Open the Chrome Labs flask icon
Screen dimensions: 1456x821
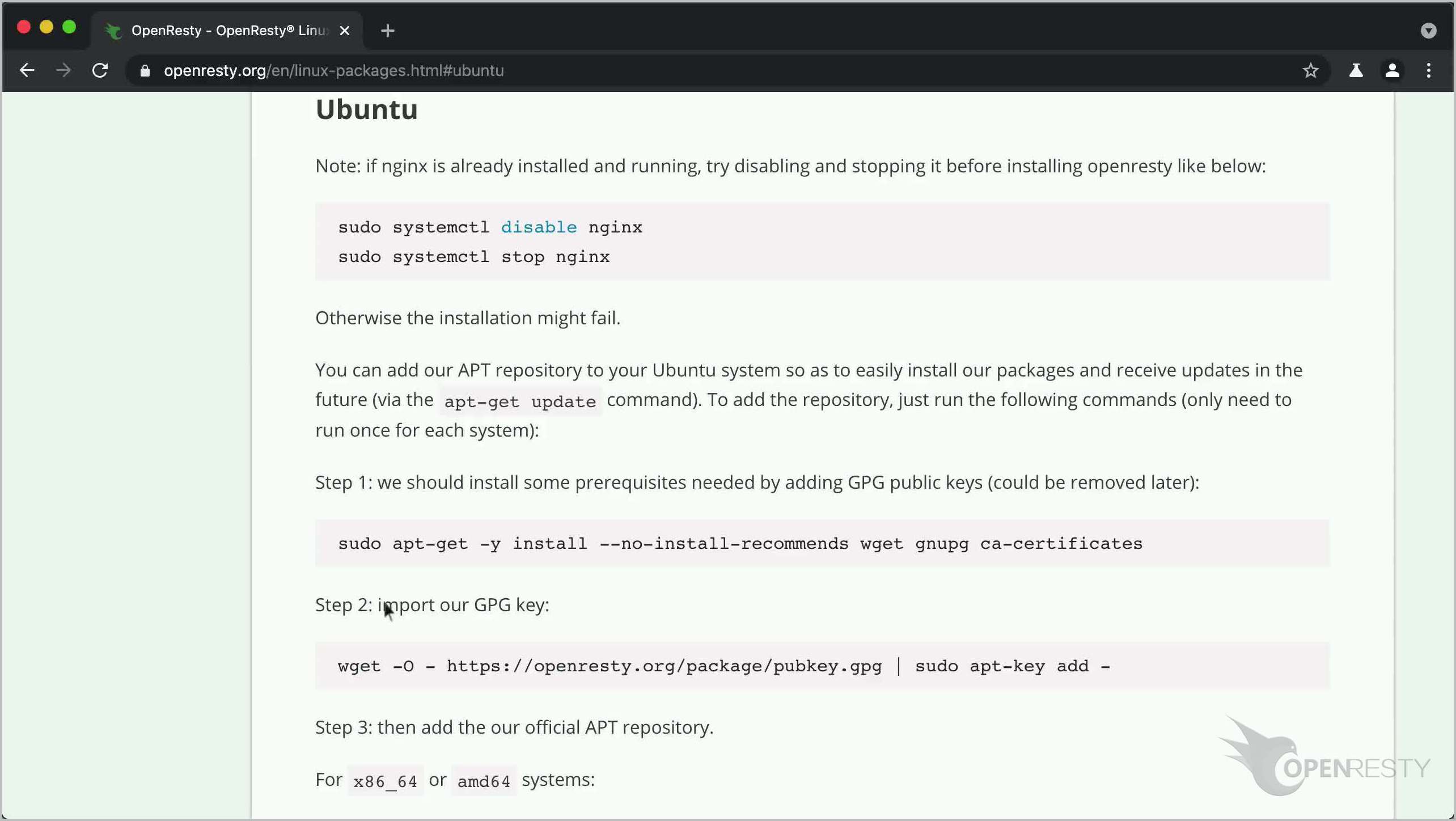click(x=1356, y=70)
